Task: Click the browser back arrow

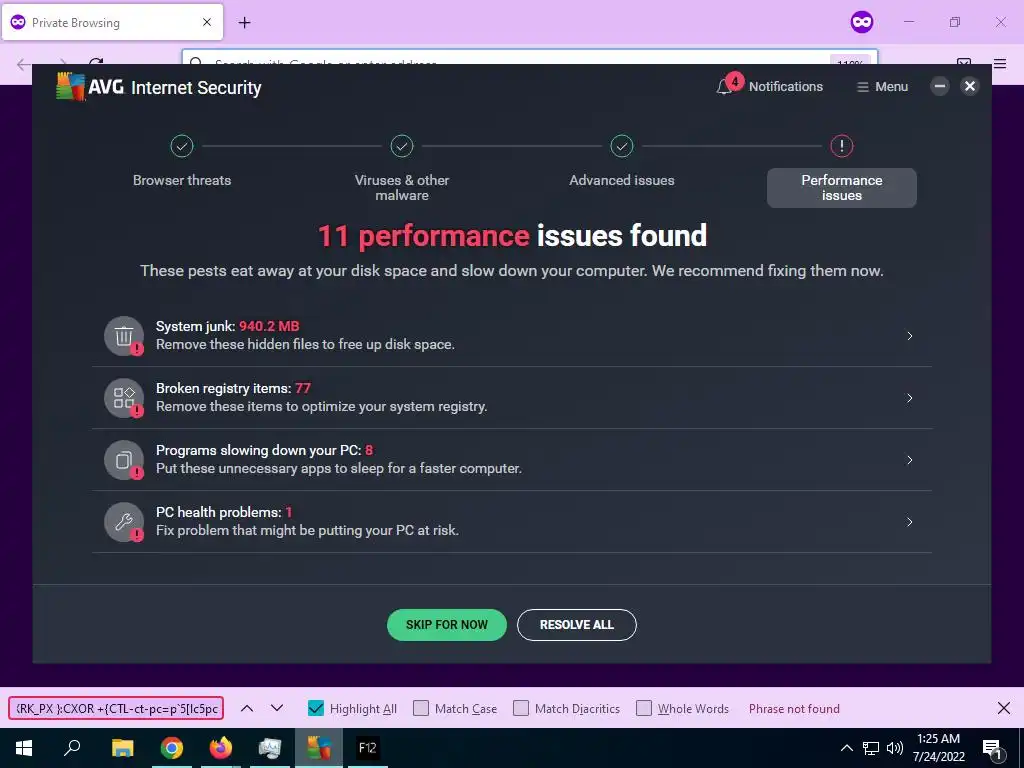Action: [23, 64]
